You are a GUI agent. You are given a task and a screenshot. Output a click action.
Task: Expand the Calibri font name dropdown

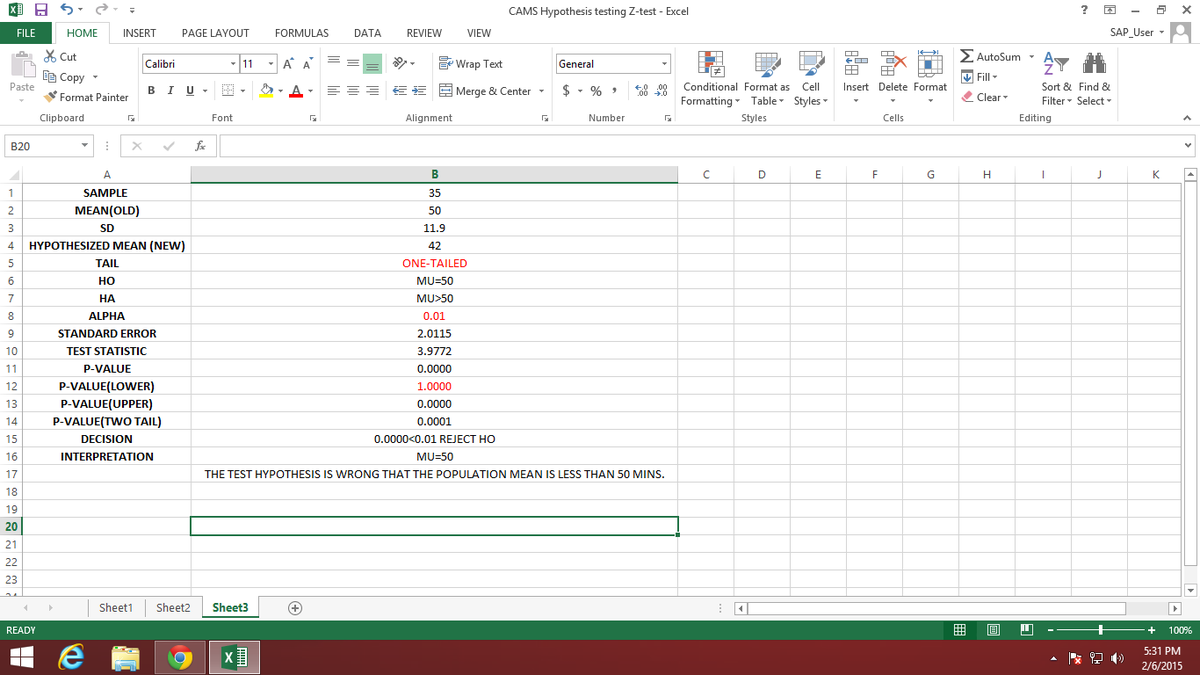coord(234,64)
